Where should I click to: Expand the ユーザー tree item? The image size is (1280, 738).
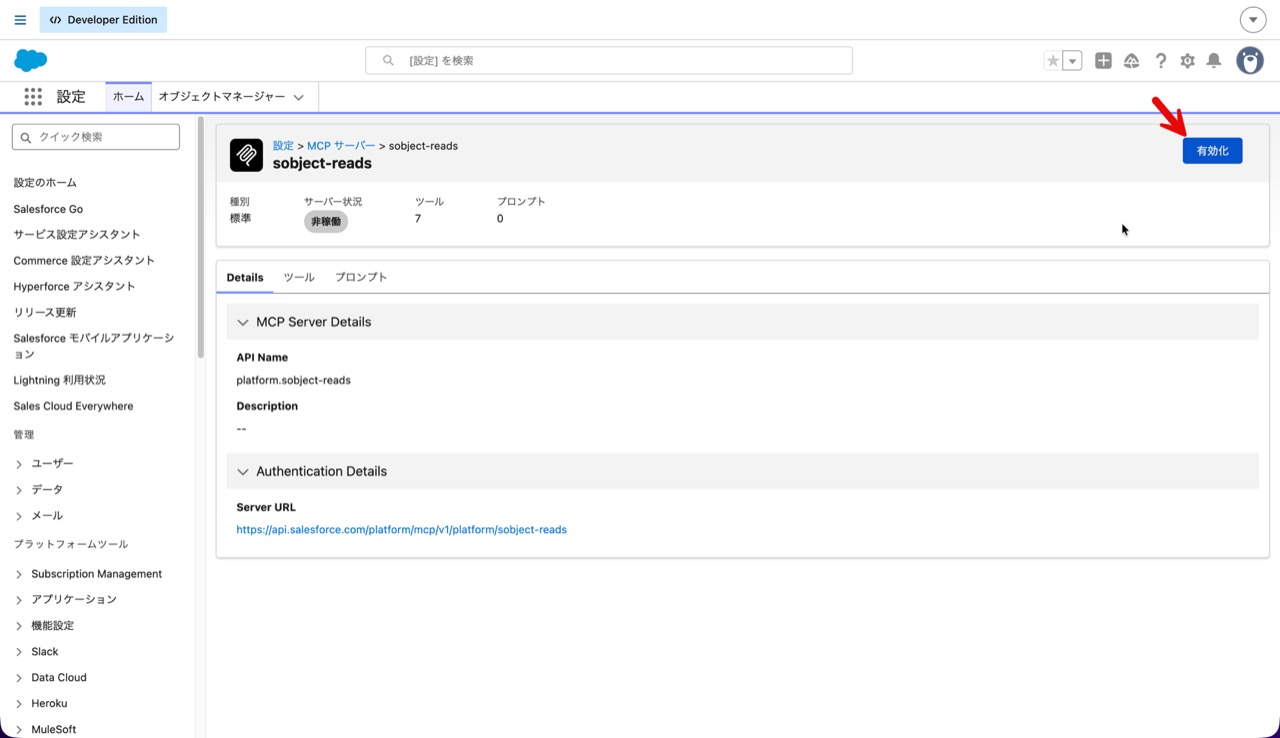(19, 464)
